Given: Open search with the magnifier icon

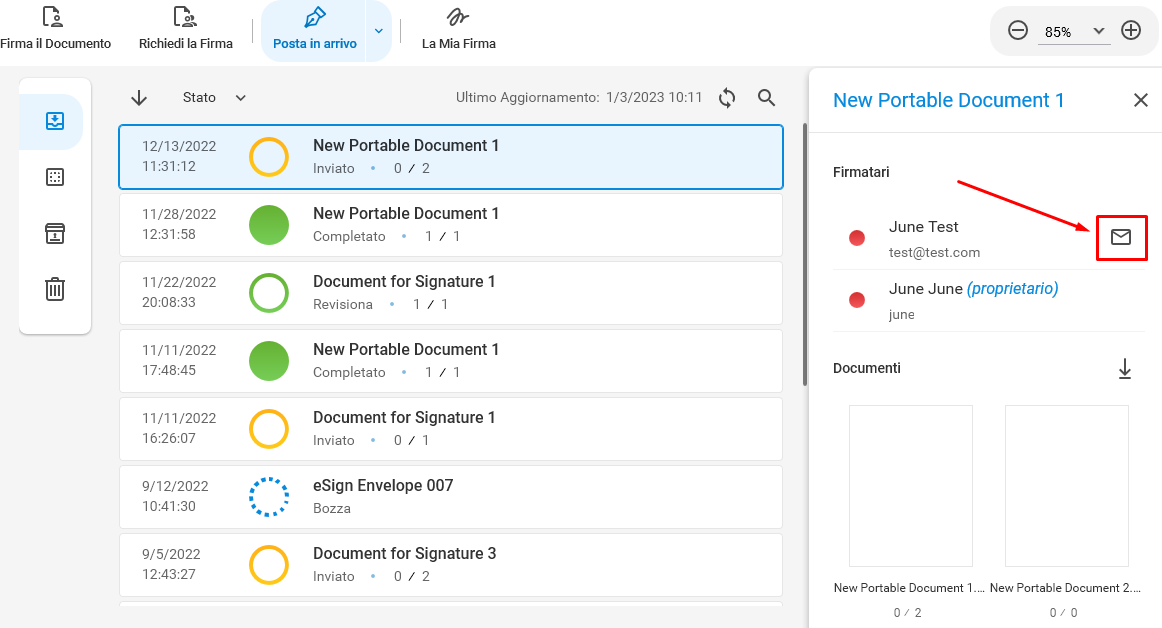Looking at the screenshot, I should [x=766, y=98].
